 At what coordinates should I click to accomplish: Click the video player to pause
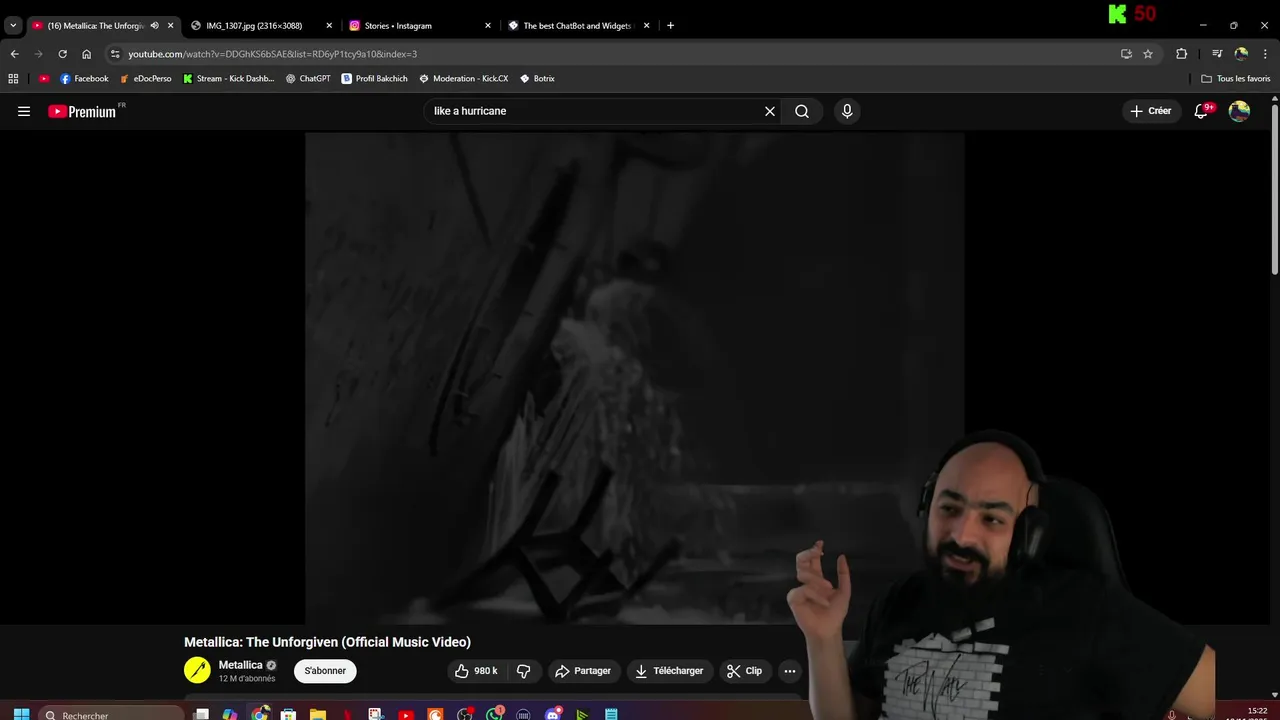pyautogui.click(x=634, y=378)
